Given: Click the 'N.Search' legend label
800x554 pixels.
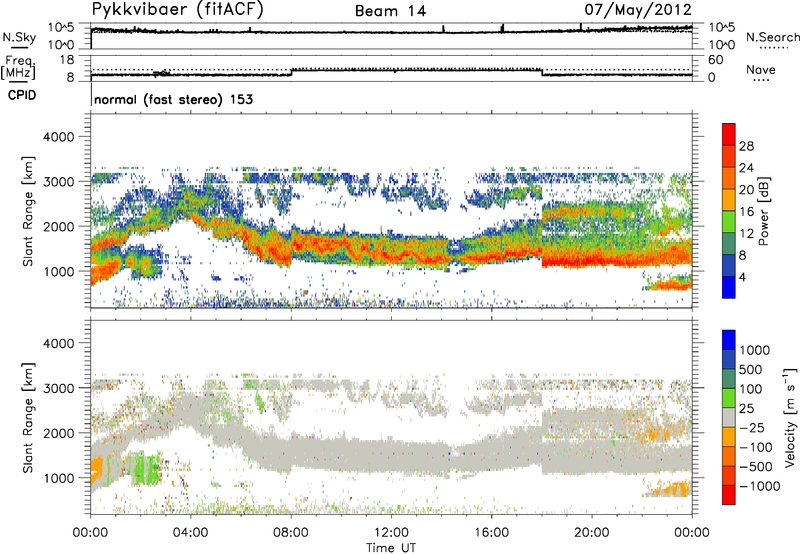Looking at the screenshot, I should click(773, 37).
